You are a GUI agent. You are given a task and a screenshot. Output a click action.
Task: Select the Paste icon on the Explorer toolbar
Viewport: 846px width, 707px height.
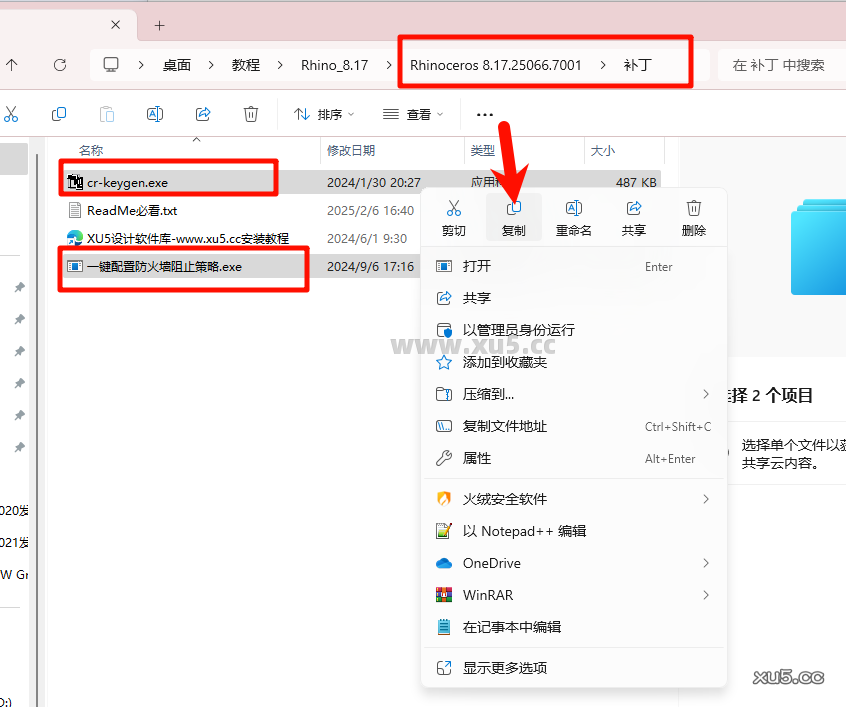point(106,114)
